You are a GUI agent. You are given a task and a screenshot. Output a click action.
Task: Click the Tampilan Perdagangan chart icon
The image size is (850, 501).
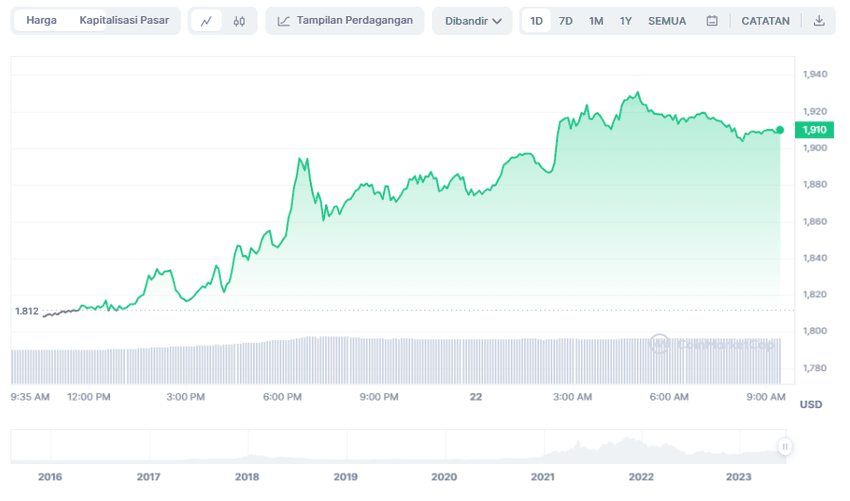click(284, 21)
